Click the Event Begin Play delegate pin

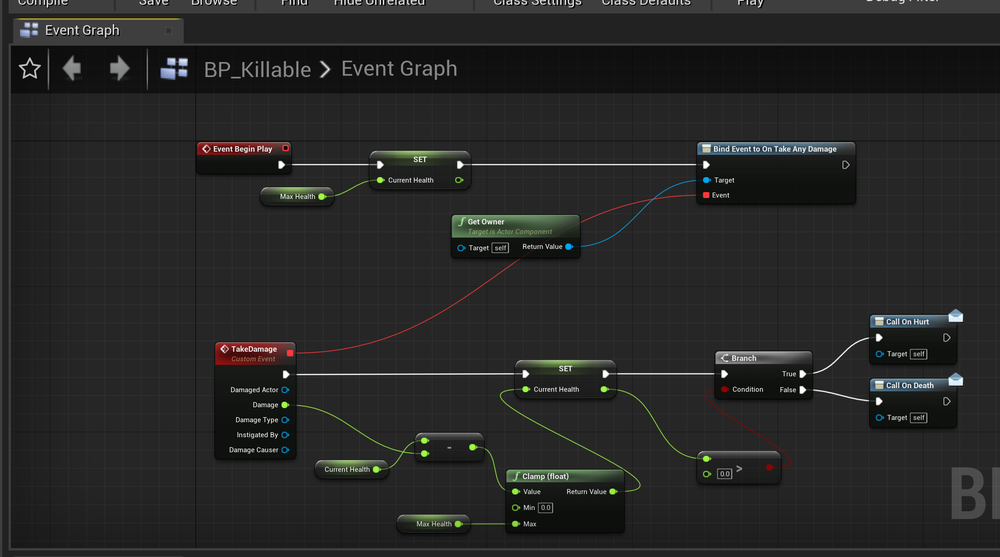point(285,149)
